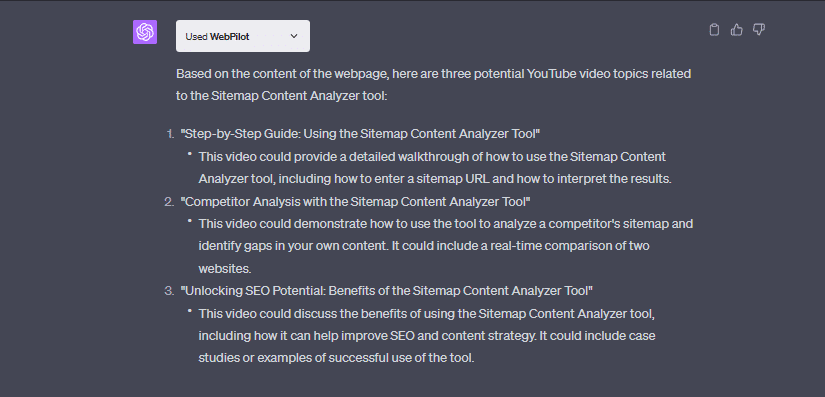The image size is (825, 397).
Task: Copy the response with the clipboard icon
Action: click(x=714, y=30)
